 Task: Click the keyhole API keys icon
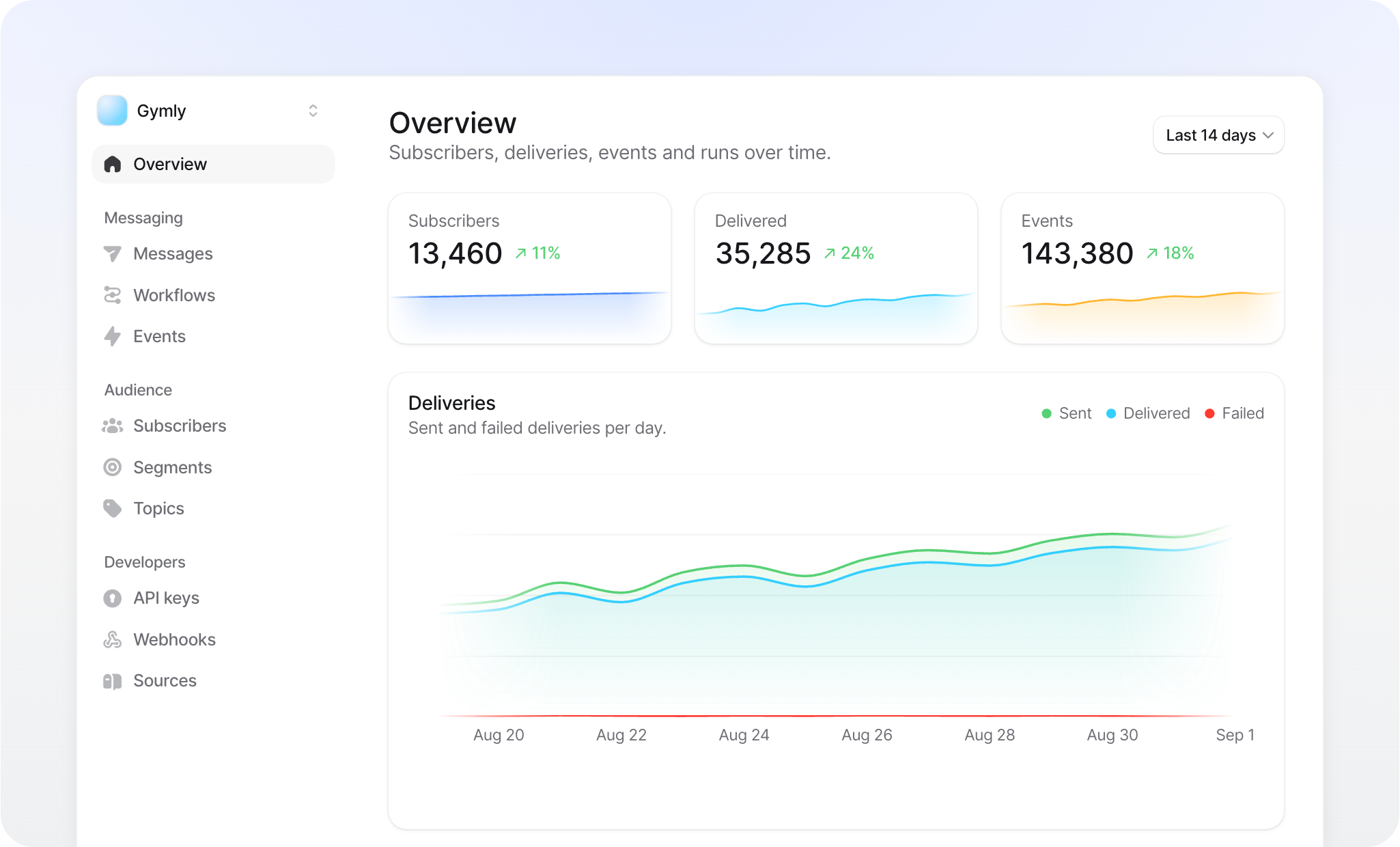pos(113,598)
